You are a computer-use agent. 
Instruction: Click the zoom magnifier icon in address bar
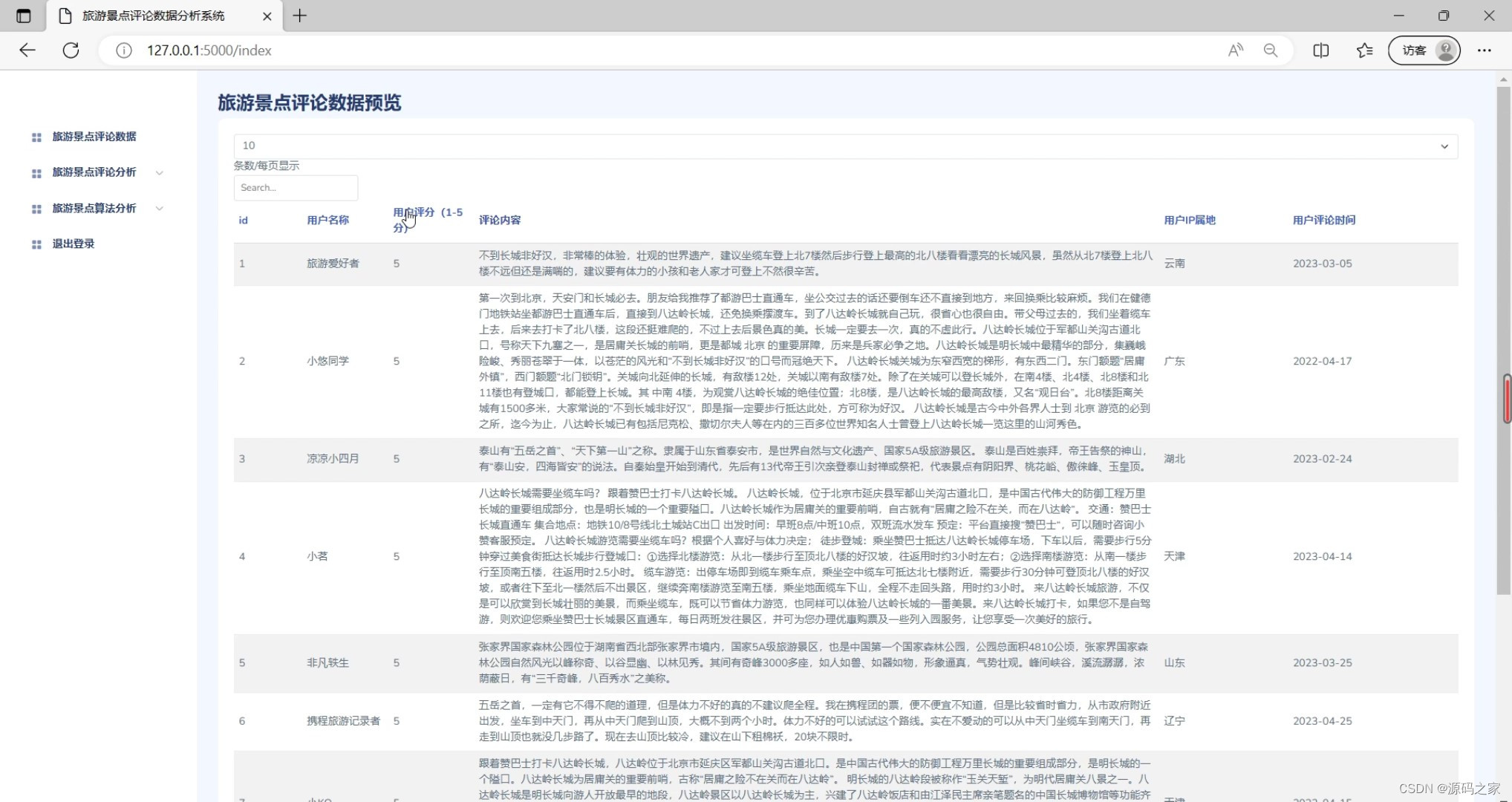pyautogui.click(x=1271, y=50)
